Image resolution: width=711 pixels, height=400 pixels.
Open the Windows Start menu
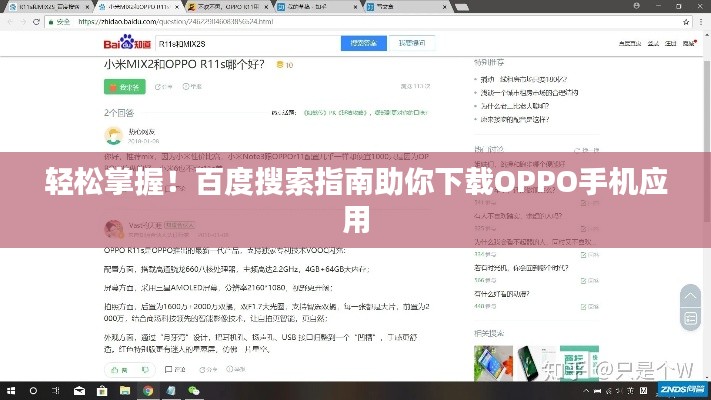(x=11, y=390)
